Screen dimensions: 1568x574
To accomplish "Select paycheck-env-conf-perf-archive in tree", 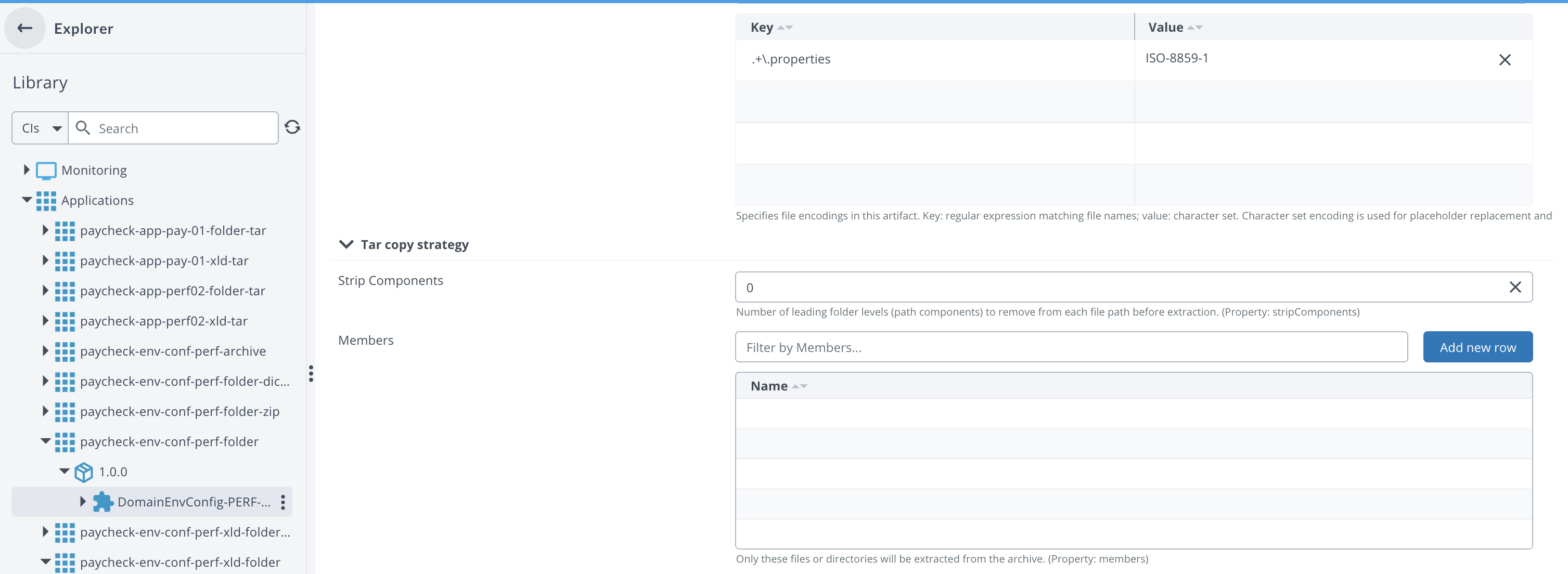I will 173,351.
